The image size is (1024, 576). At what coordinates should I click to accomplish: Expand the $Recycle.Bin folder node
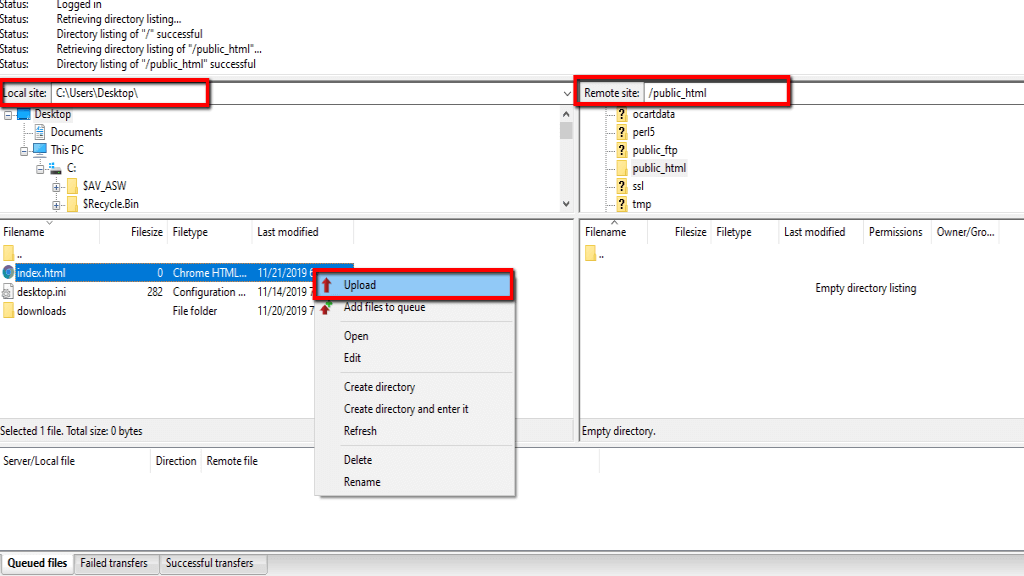pos(56,205)
